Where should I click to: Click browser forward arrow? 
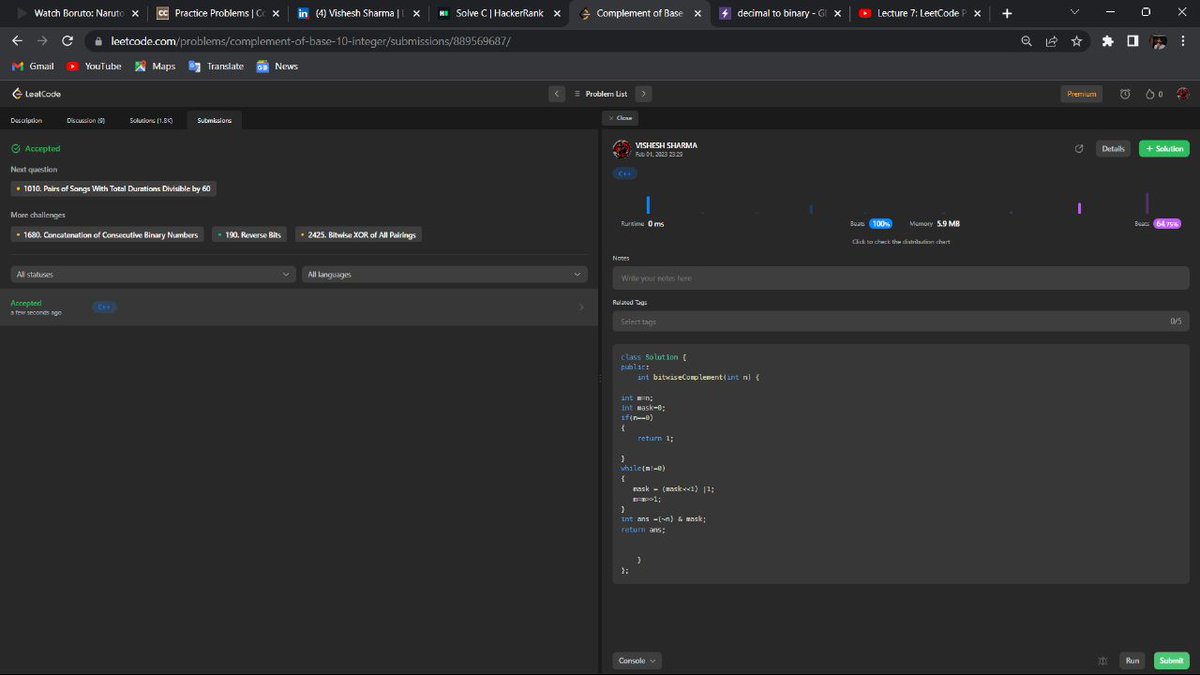pyautogui.click(x=42, y=41)
